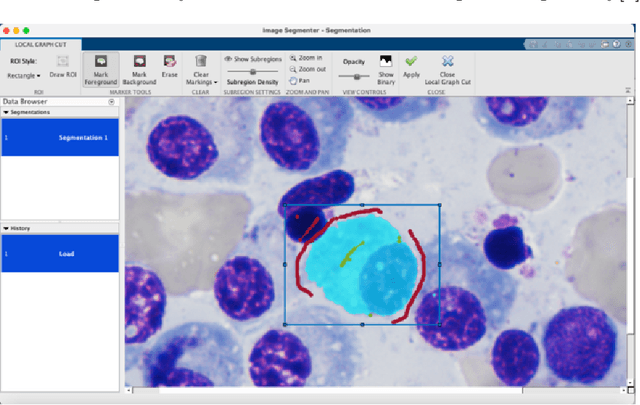
Task: Switch to the LOCAL GRAPH CUT tab
Action: pos(40,45)
